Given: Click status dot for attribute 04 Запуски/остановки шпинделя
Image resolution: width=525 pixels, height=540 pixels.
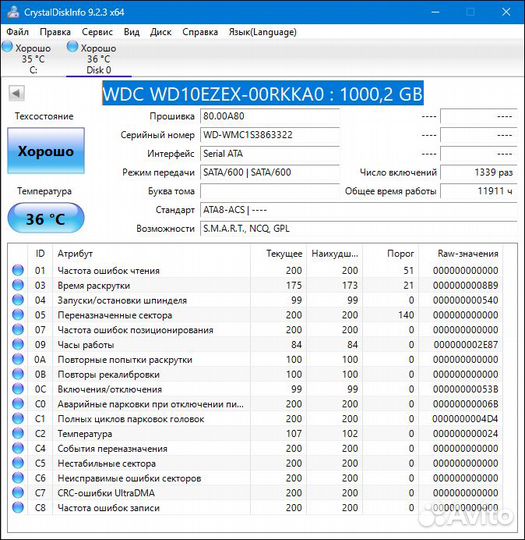Looking at the screenshot, I should pos(18,300).
